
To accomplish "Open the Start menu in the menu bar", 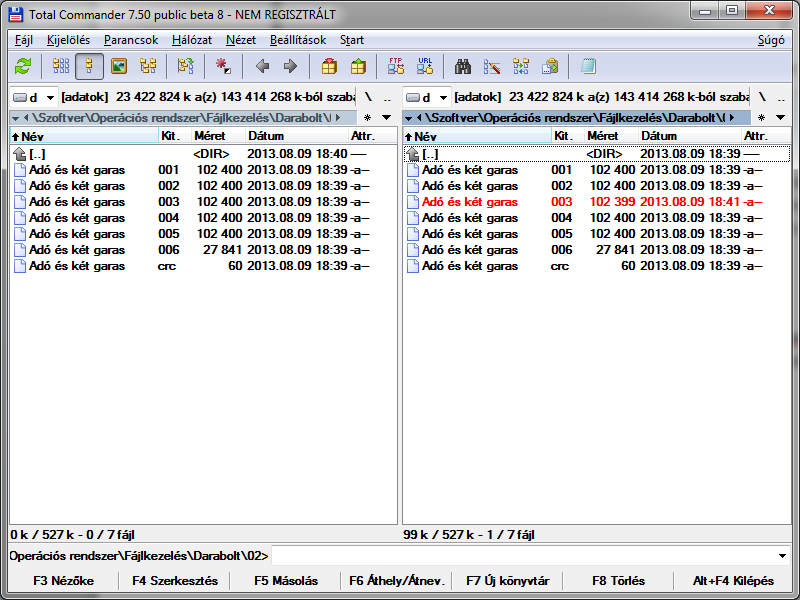I will [x=352, y=40].
